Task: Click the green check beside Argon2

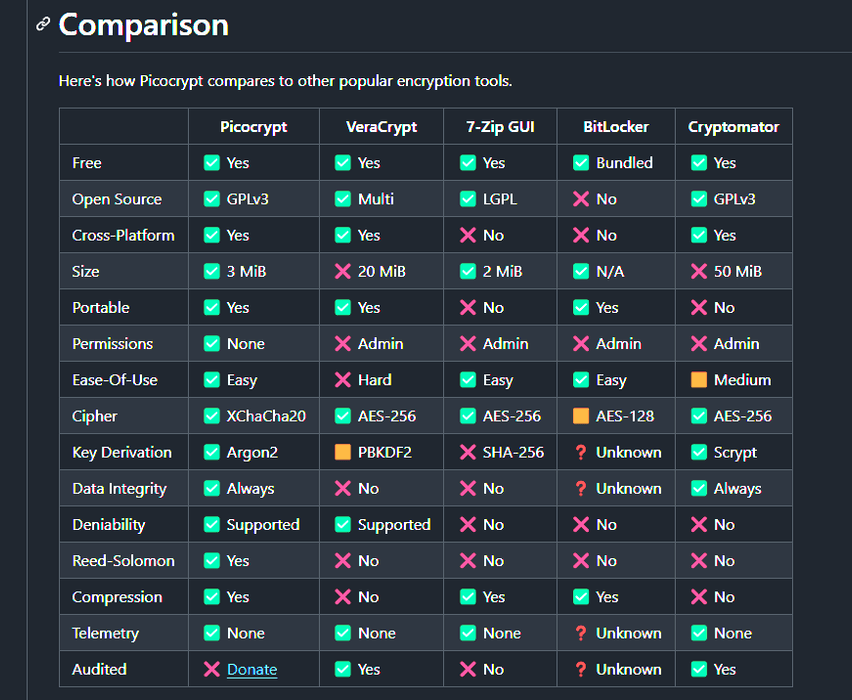Action: click(212, 452)
